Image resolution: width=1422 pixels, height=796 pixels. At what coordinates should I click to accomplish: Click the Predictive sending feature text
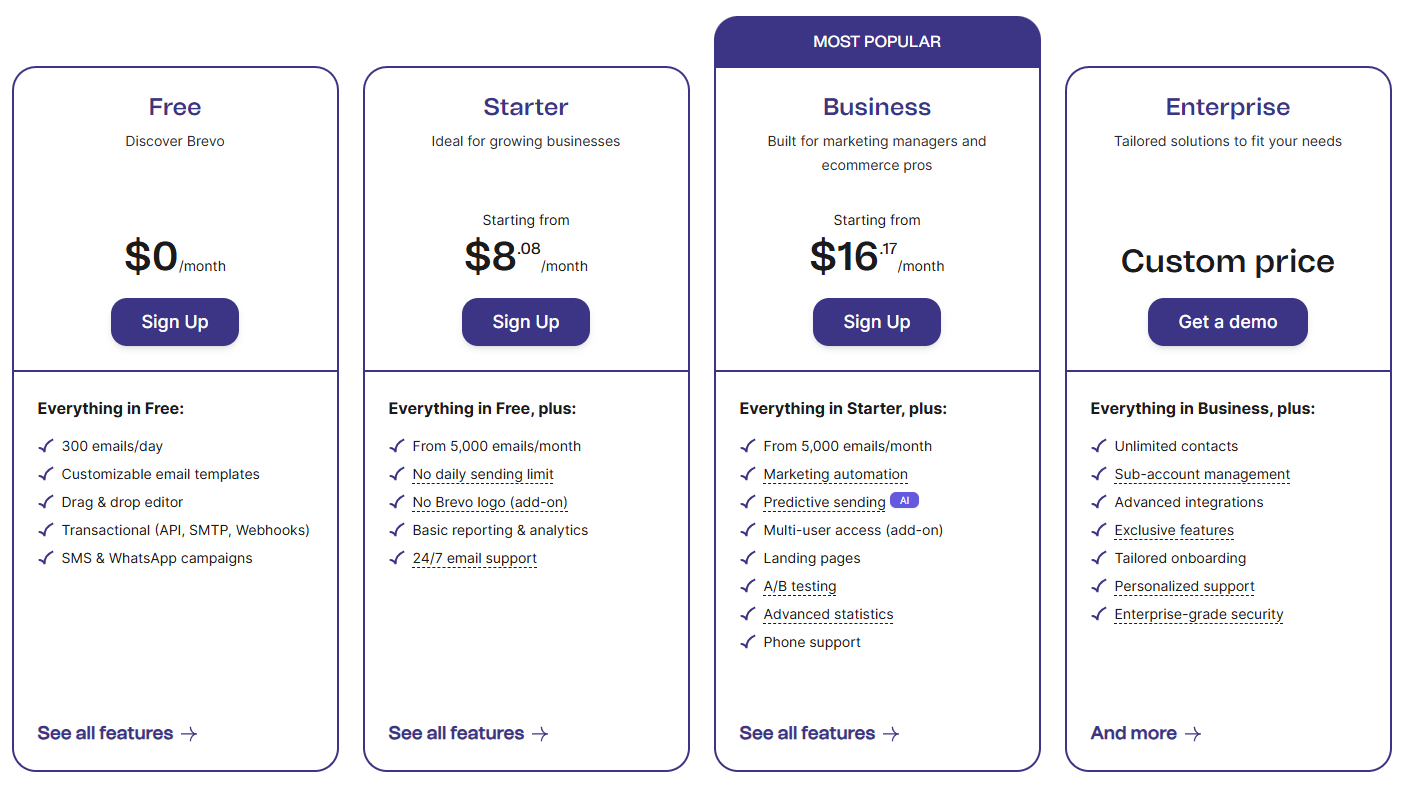824,502
